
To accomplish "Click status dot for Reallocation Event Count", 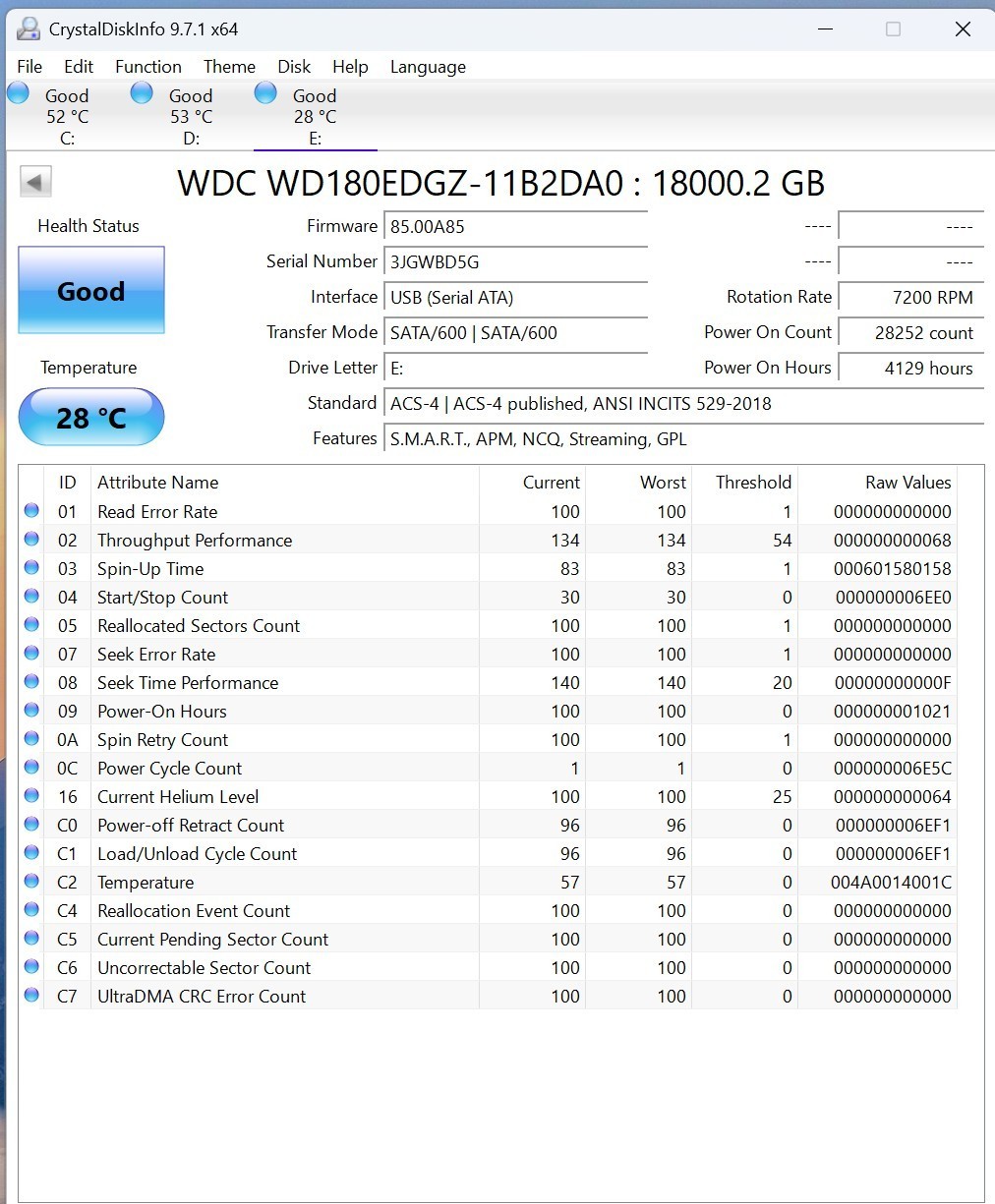I will point(31,910).
